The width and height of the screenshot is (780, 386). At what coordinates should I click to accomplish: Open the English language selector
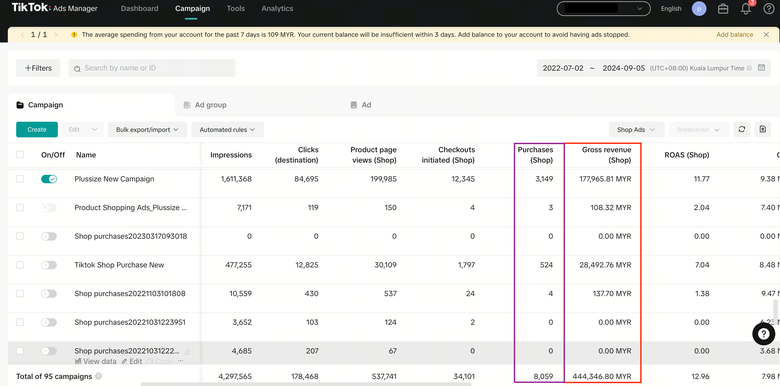[x=671, y=8]
